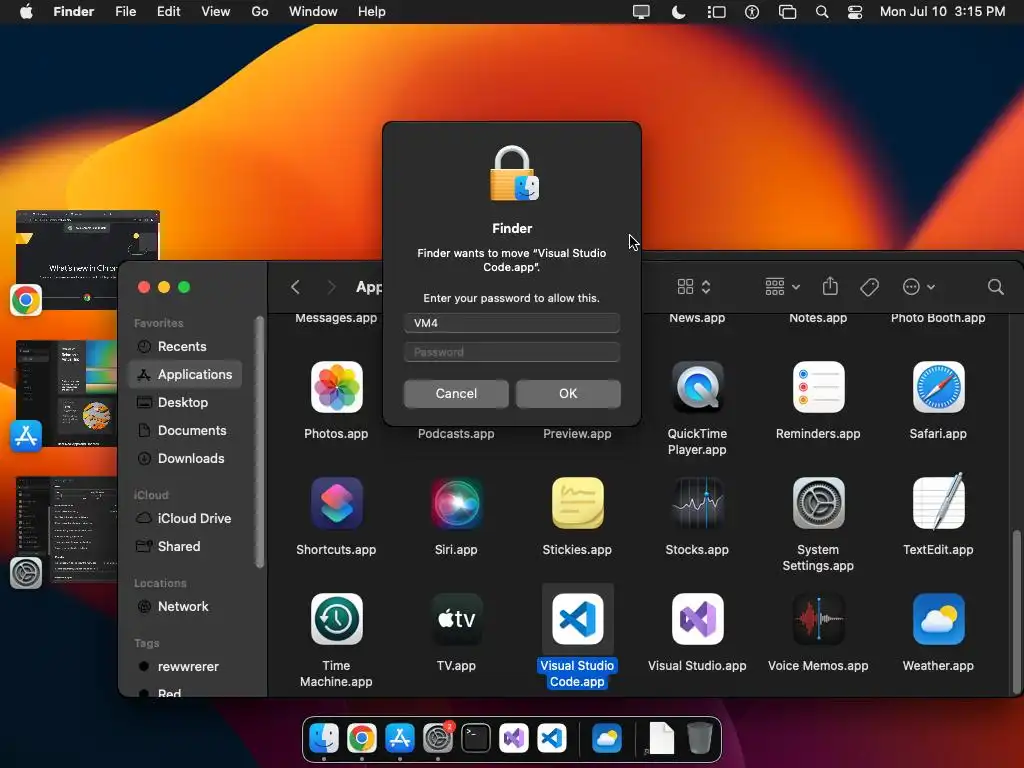The width and height of the screenshot is (1024, 768).
Task: Select Weather.app icon in Finder window
Action: coord(938,618)
